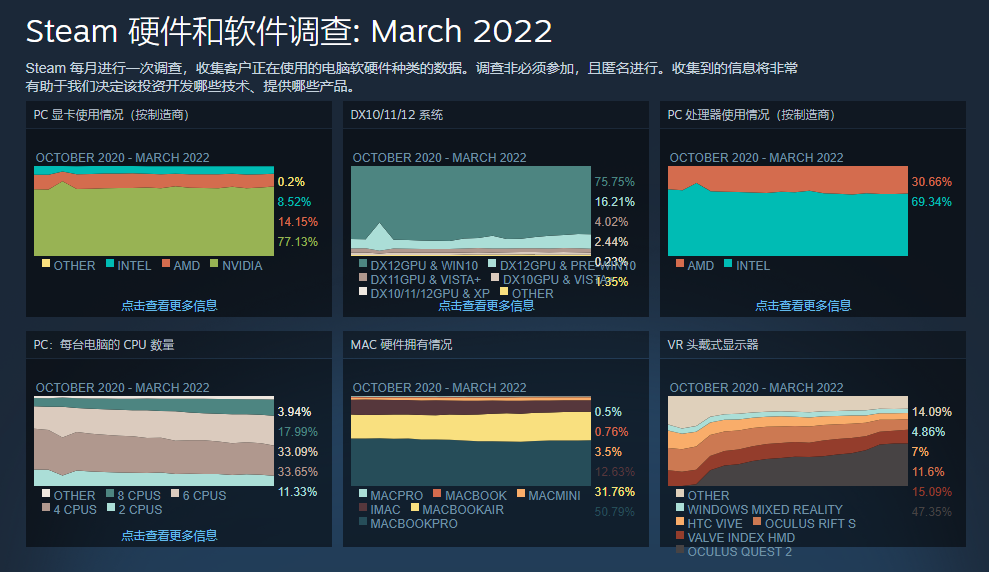Click the Steam 硬件和软件调查 page heading
989x572 pixels.
[289, 32]
